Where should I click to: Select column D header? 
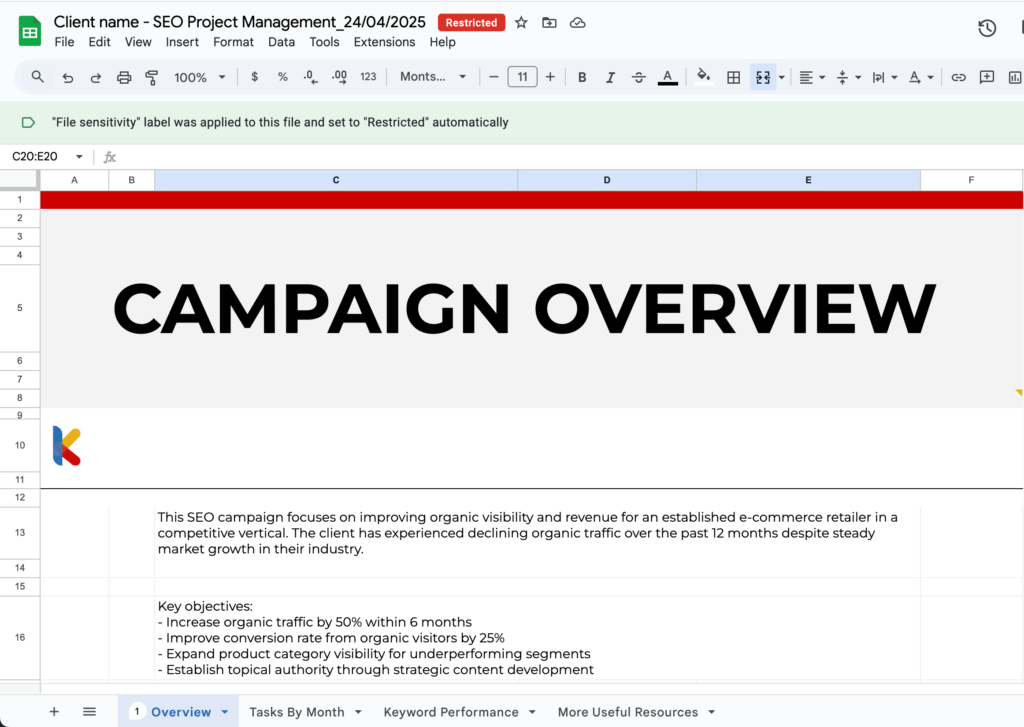coord(607,180)
